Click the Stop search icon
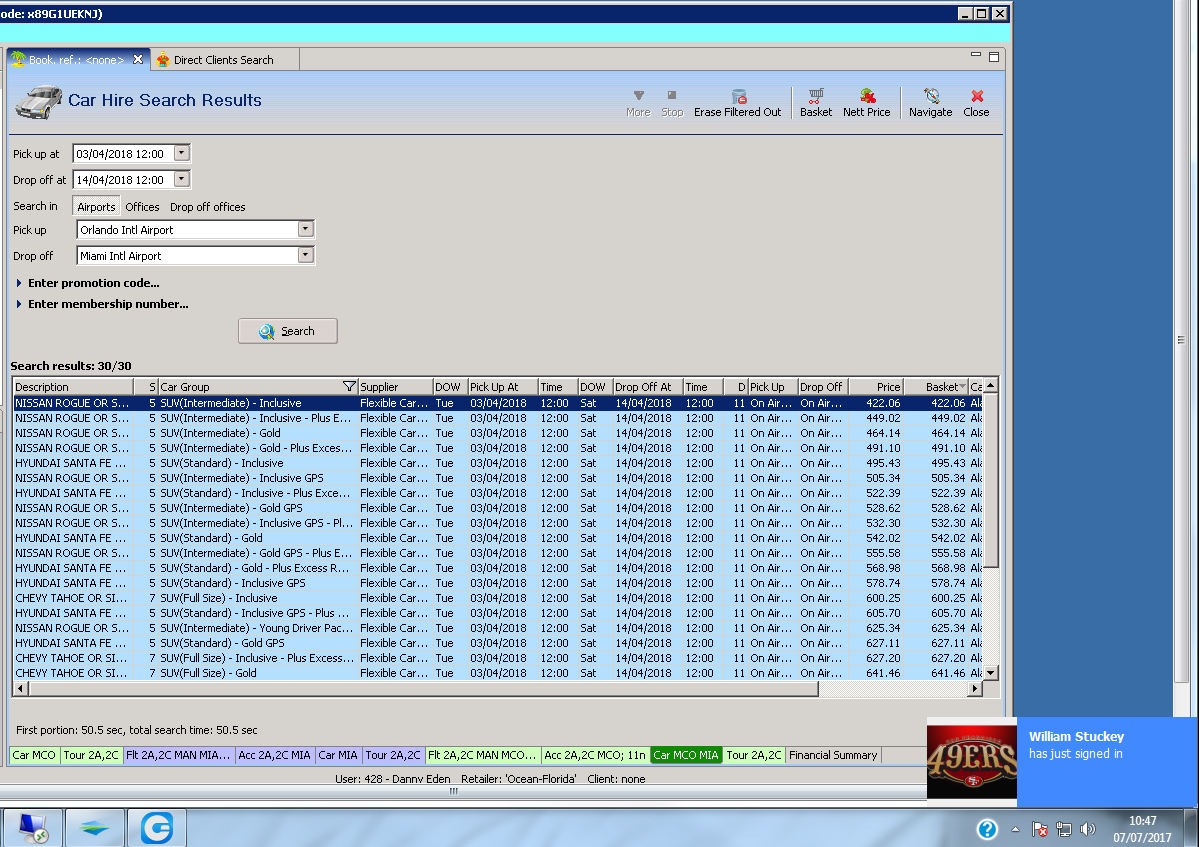This screenshot has height=847, width=1199. tap(672, 102)
